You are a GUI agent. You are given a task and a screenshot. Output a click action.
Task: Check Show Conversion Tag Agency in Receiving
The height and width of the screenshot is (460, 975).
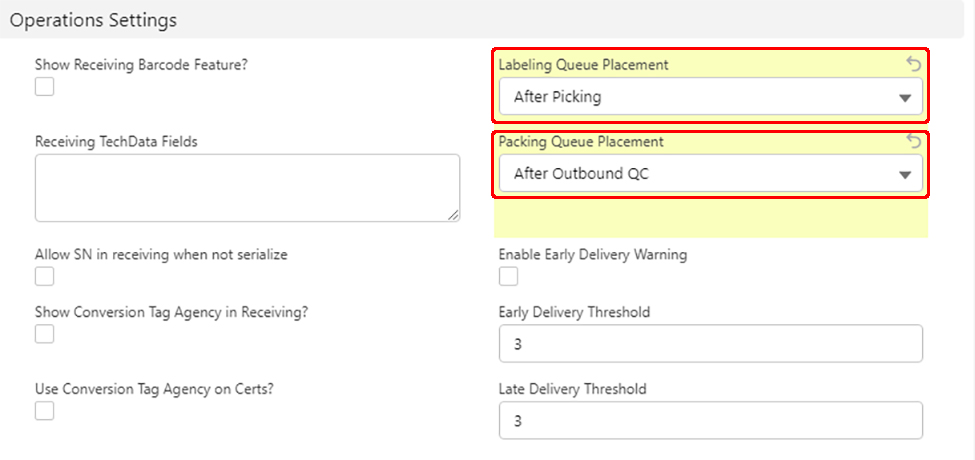click(x=44, y=334)
